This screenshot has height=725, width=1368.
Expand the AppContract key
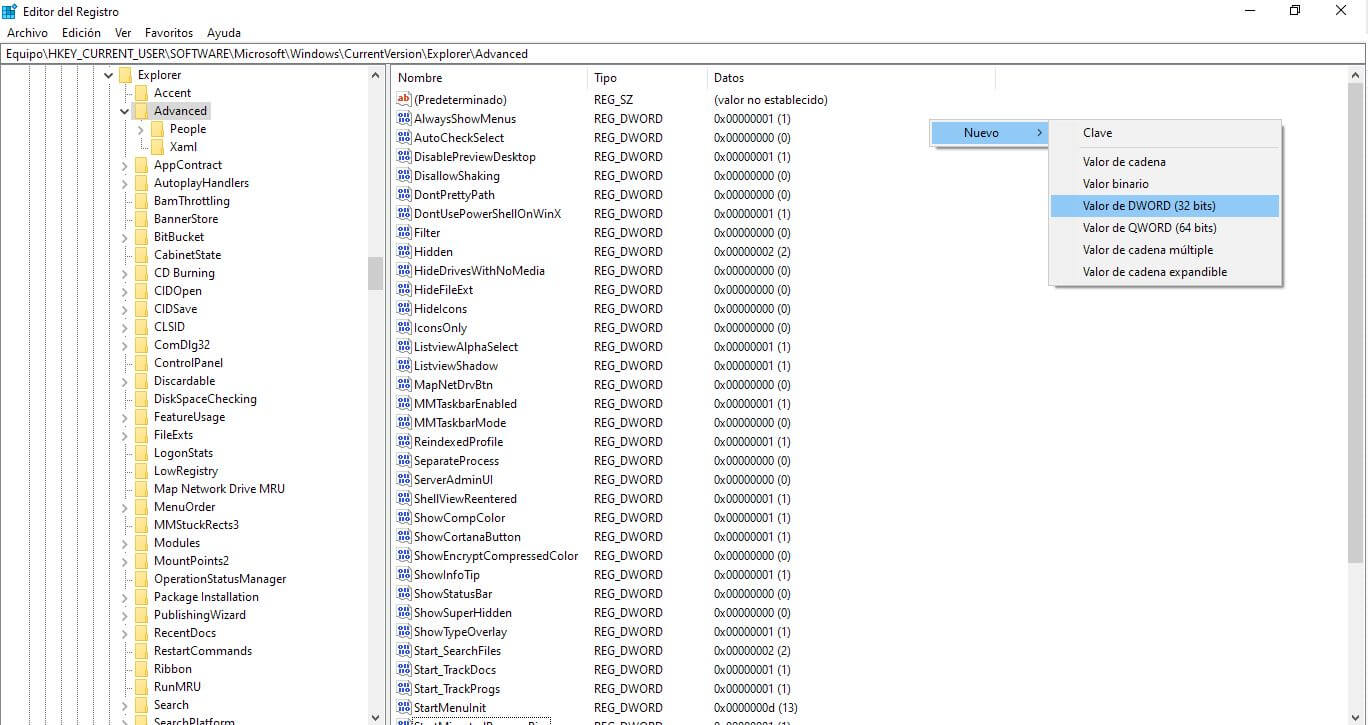click(124, 165)
